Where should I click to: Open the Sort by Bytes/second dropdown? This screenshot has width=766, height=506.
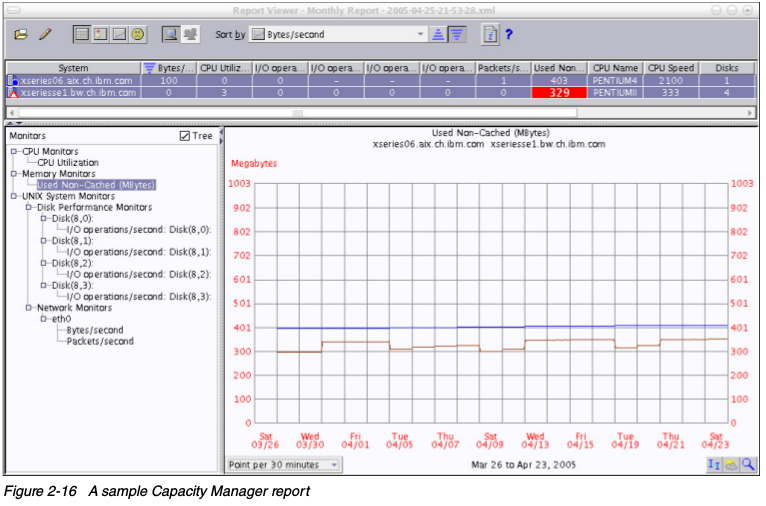point(421,34)
